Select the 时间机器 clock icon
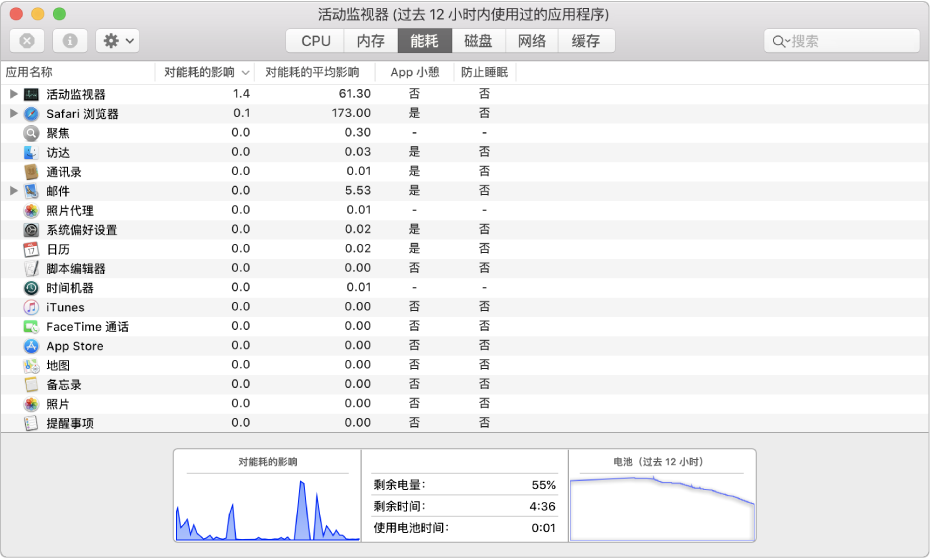Viewport: 931px width, 559px height. [31, 288]
